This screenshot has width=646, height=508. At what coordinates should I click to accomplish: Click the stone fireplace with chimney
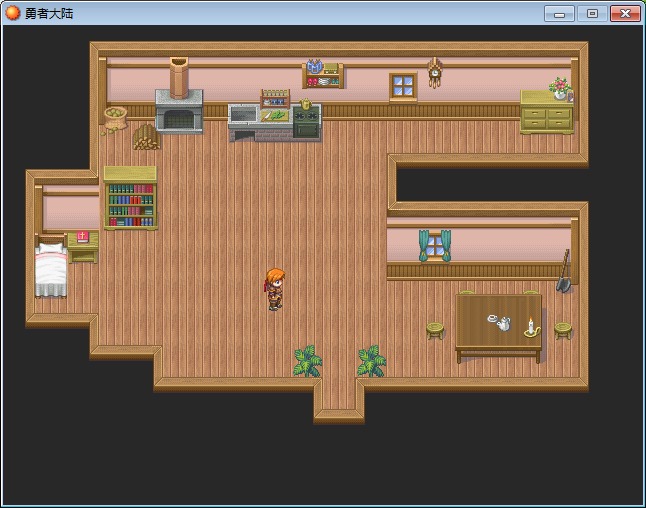(179, 96)
